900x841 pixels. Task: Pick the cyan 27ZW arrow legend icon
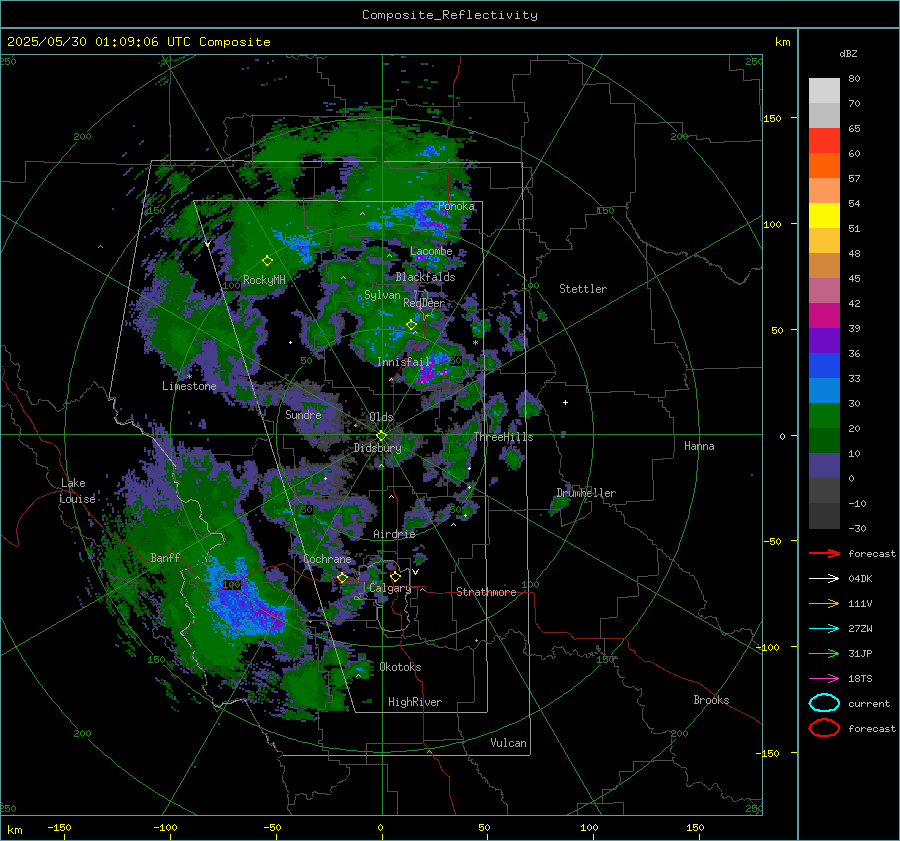pyautogui.click(x=824, y=629)
